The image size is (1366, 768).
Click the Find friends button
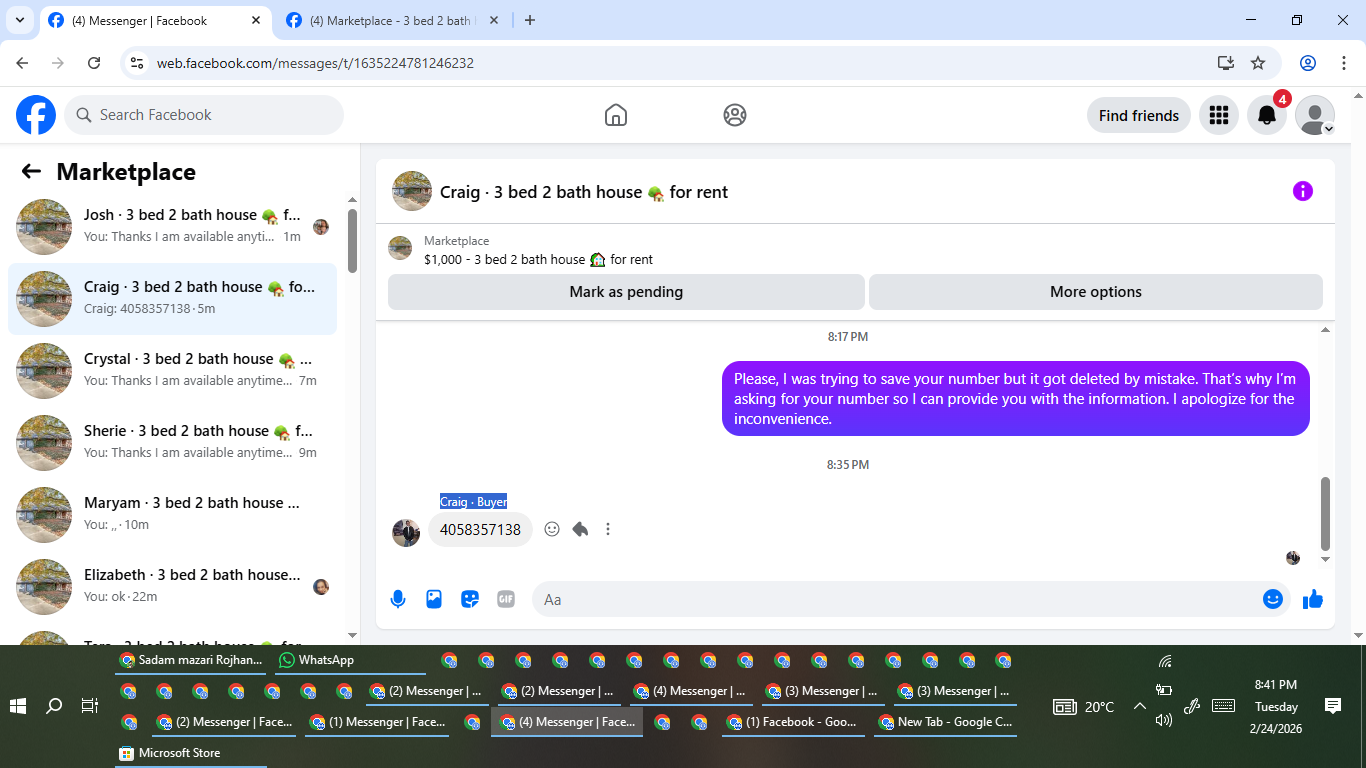point(1139,115)
